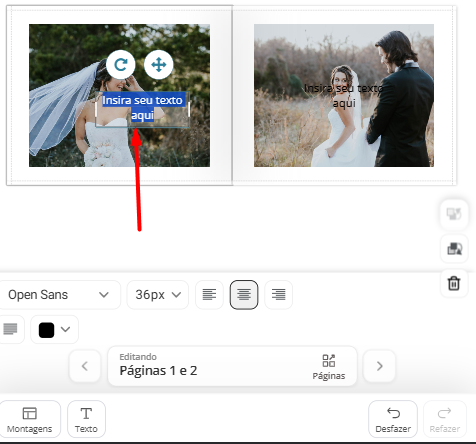The image size is (476, 444).
Task: Align text to the left
Action: pyautogui.click(x=209, y=295)
